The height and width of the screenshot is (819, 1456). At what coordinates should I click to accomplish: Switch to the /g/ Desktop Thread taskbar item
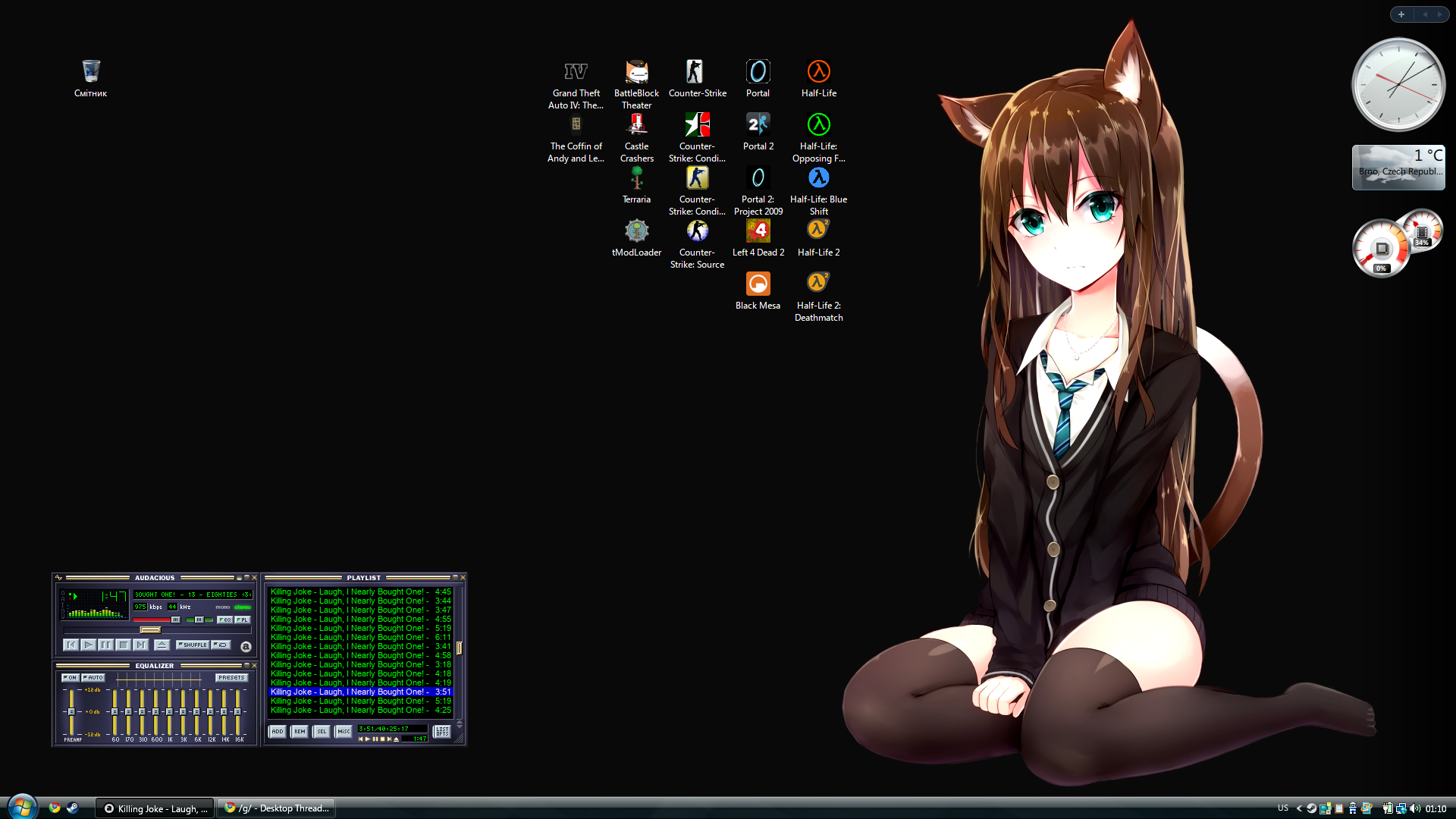pyautogui.click(x=277, y=808)
